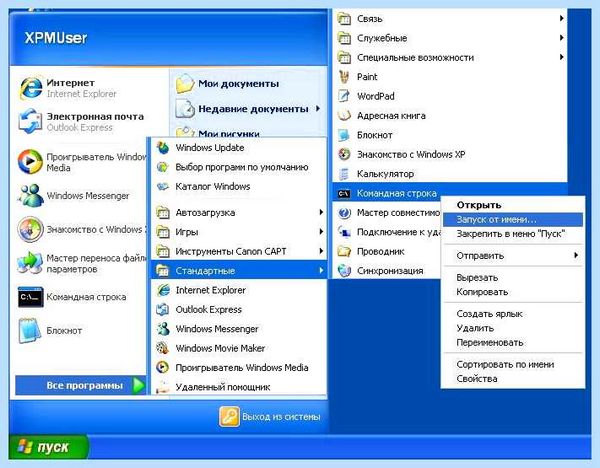Click the Удаленный помощник icon
Image resolution: width=600 pixels, height=468 pixels.
(163, 387)
